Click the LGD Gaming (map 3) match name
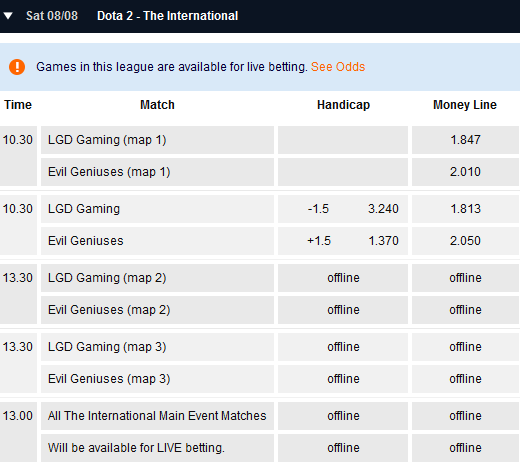The height and width of the screenshot is (464, 520). [107, 347]
